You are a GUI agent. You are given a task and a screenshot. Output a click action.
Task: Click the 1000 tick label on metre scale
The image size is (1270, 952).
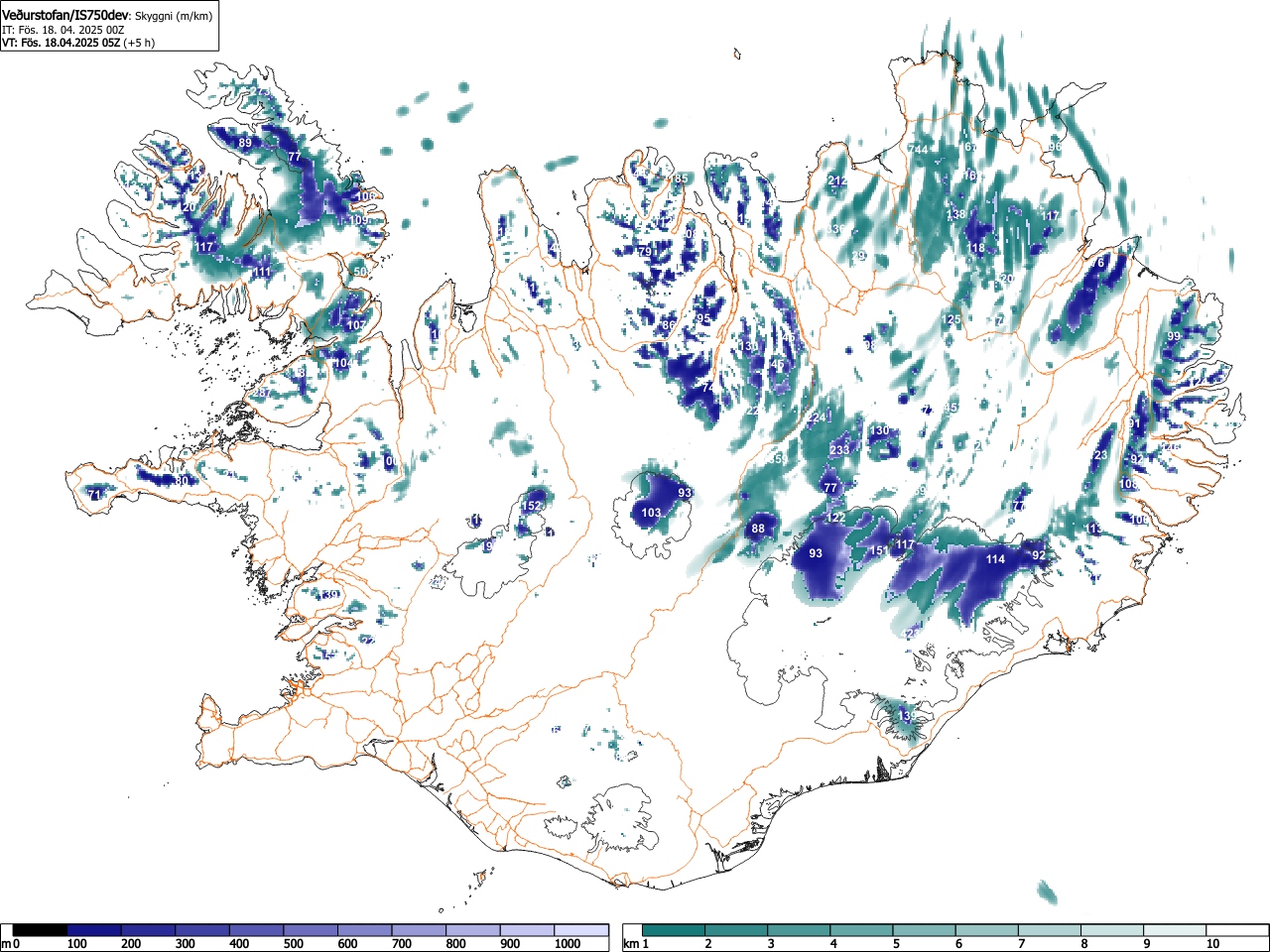coord(567,944)
